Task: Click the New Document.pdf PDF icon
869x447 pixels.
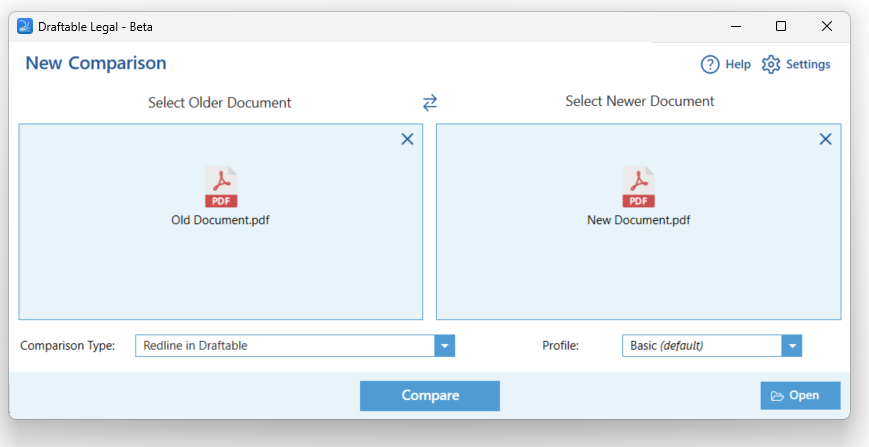Action: coord(638,187)
